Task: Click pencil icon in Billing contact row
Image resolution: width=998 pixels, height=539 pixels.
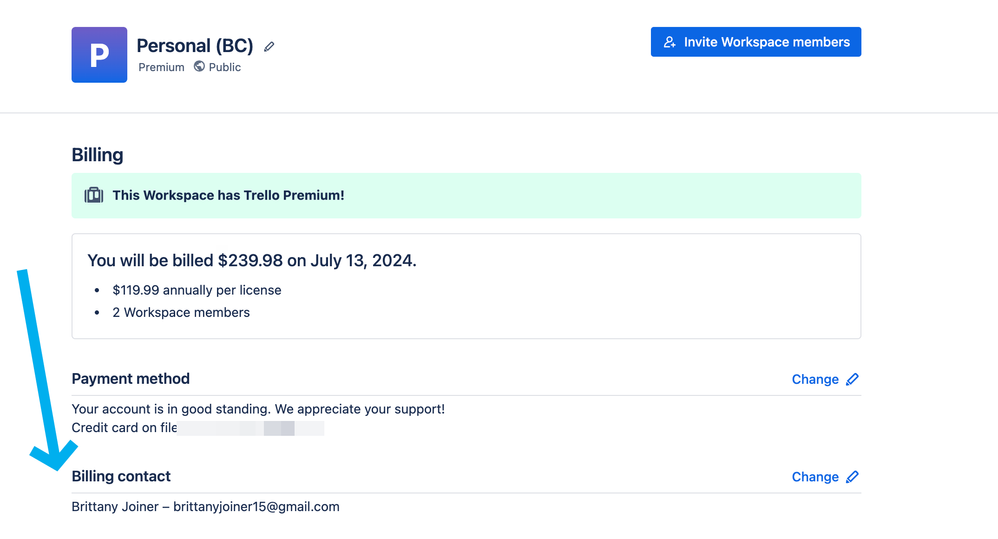Action: tap(852, 477)
